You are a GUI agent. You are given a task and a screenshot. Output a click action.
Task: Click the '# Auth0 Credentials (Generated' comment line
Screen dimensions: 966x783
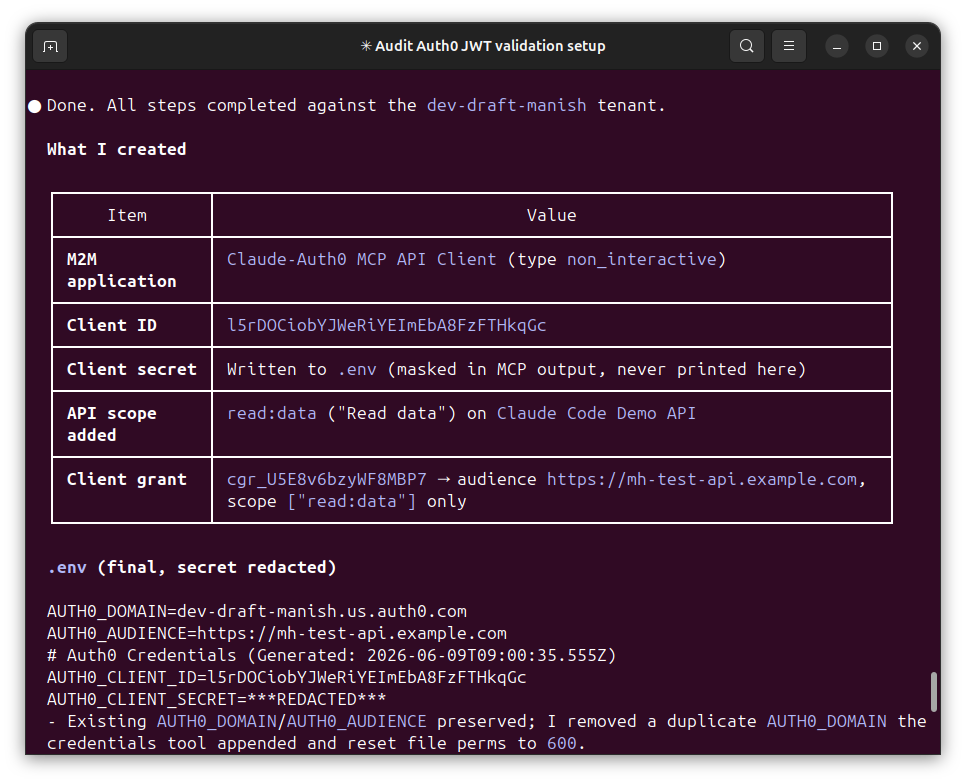point(331,655)
